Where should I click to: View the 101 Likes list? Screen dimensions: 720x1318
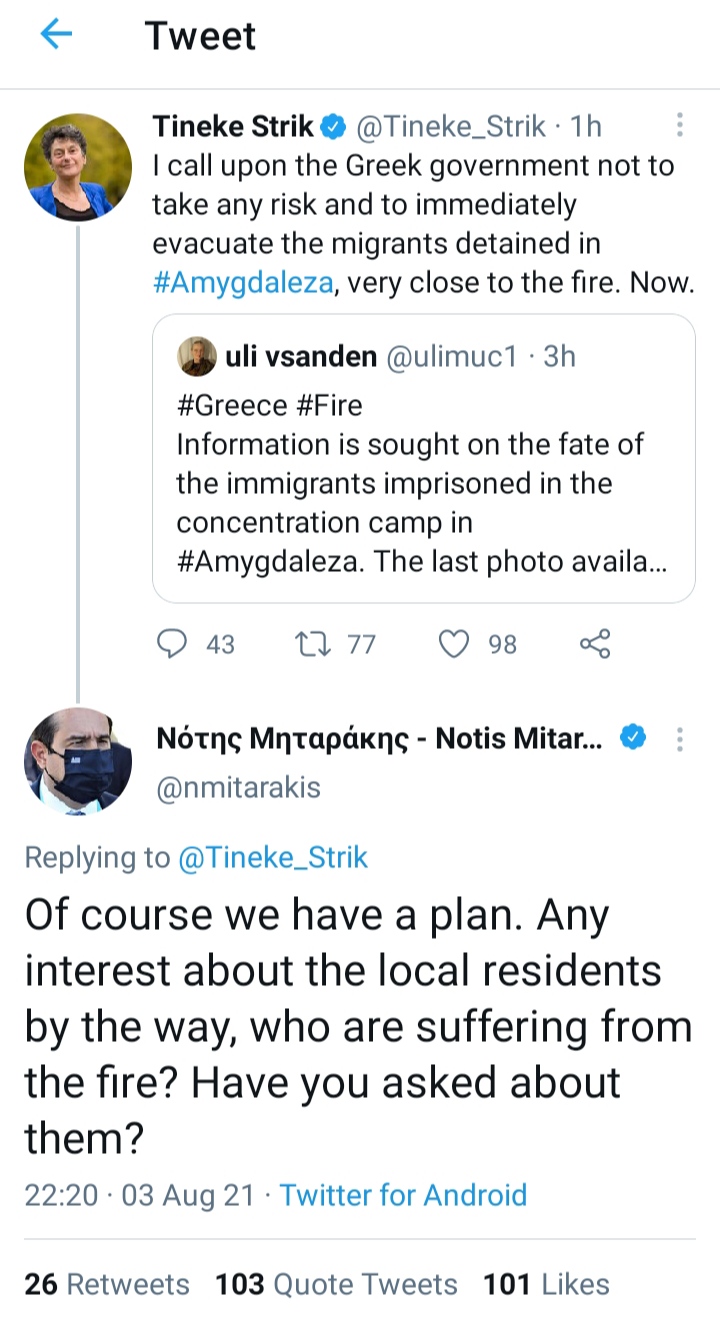546,1284
